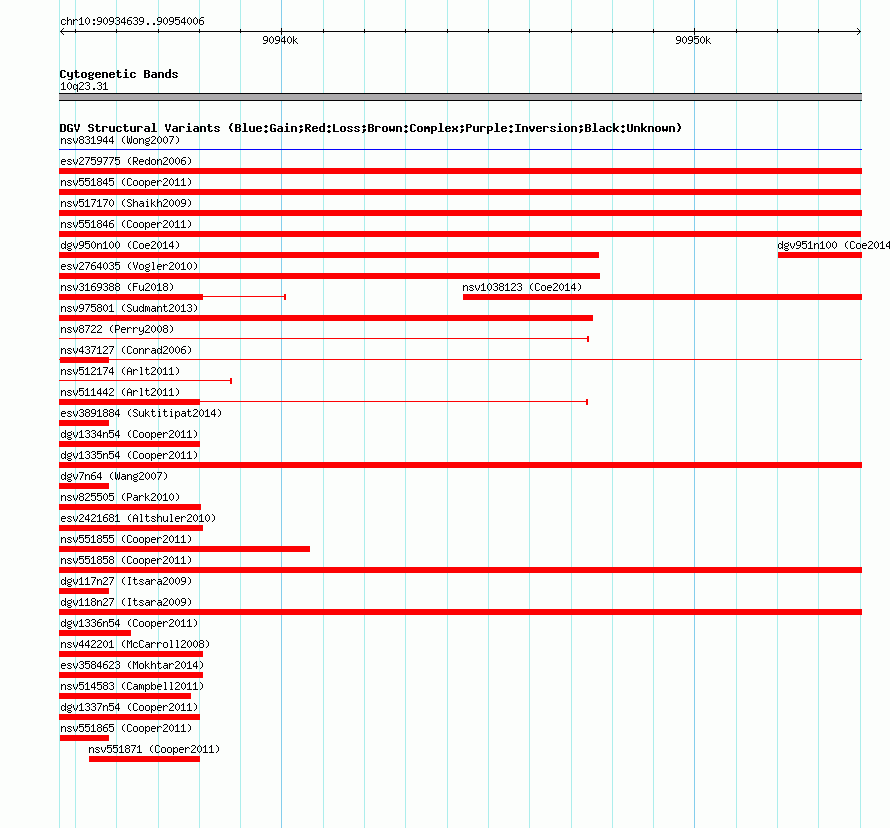Open variant dgv7n64 (Wang2007)
The image size is (890, 828).
pyautogui.click(x=114, y=476)
